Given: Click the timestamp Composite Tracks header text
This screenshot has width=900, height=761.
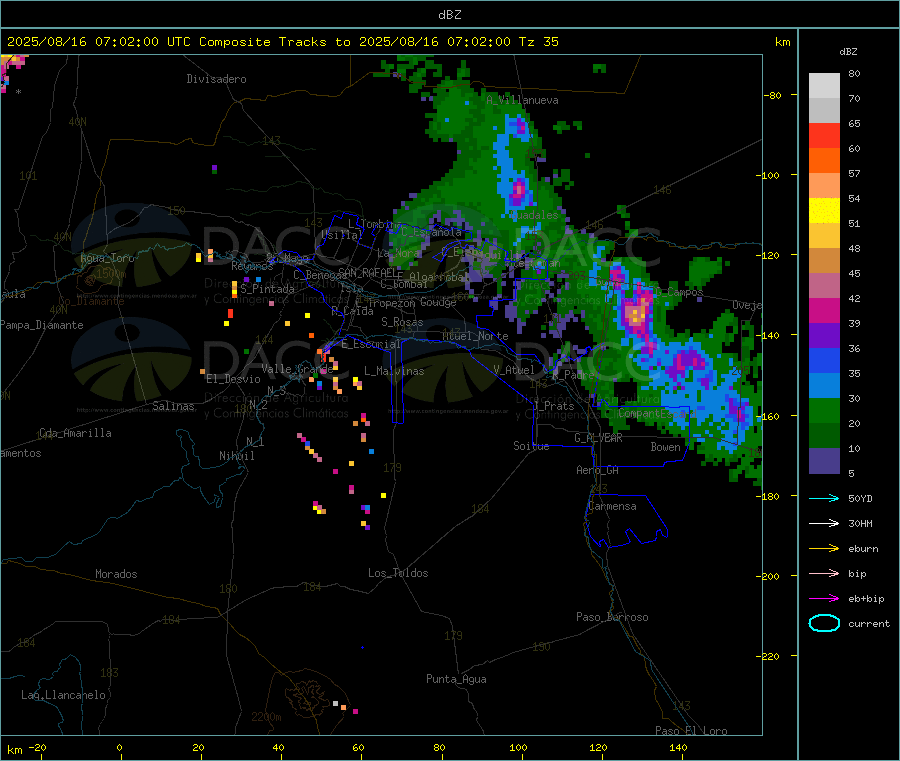Looking at the screenshot, I should pos(283,42).
